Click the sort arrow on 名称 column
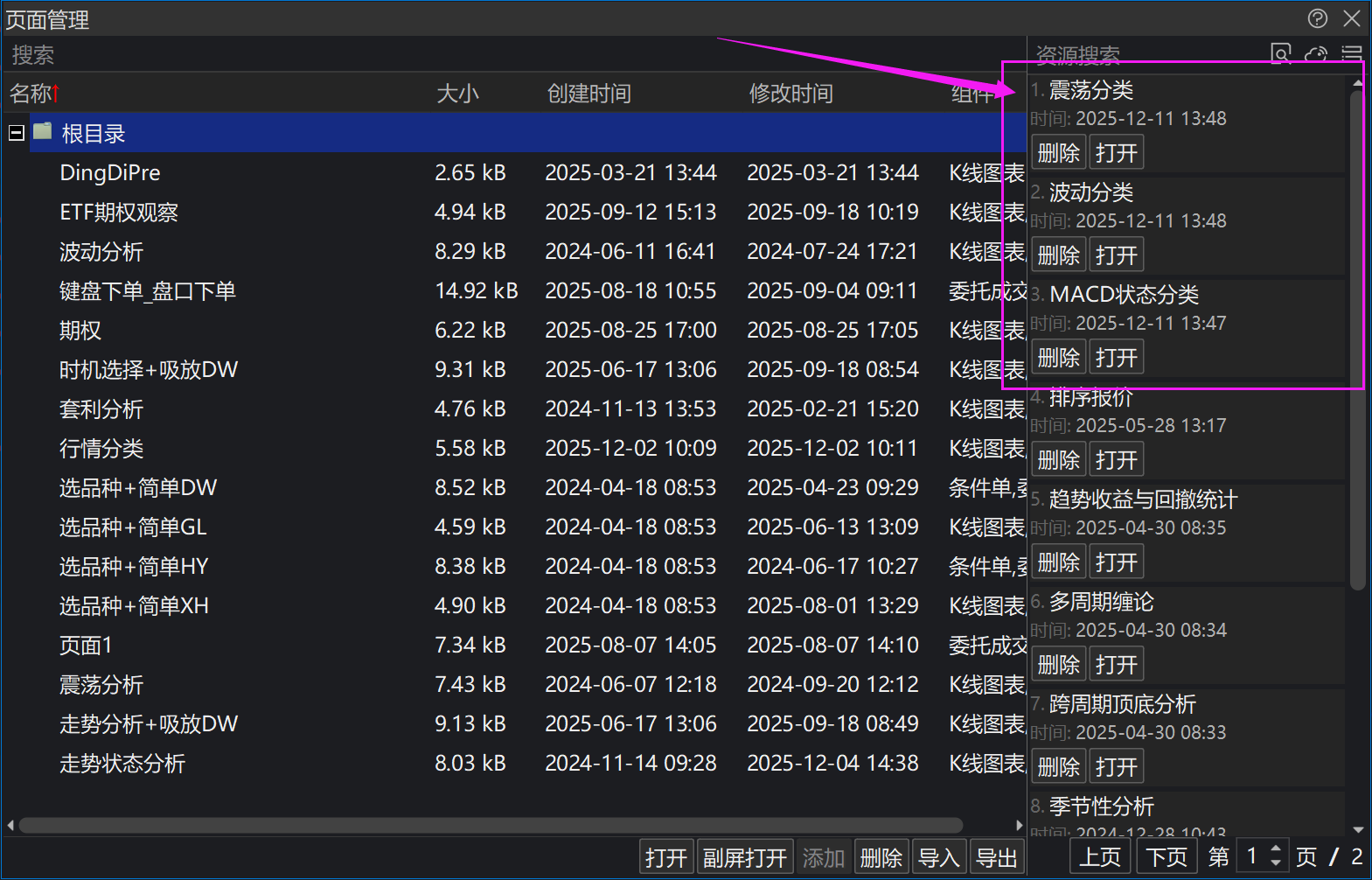 click(56, 93)
